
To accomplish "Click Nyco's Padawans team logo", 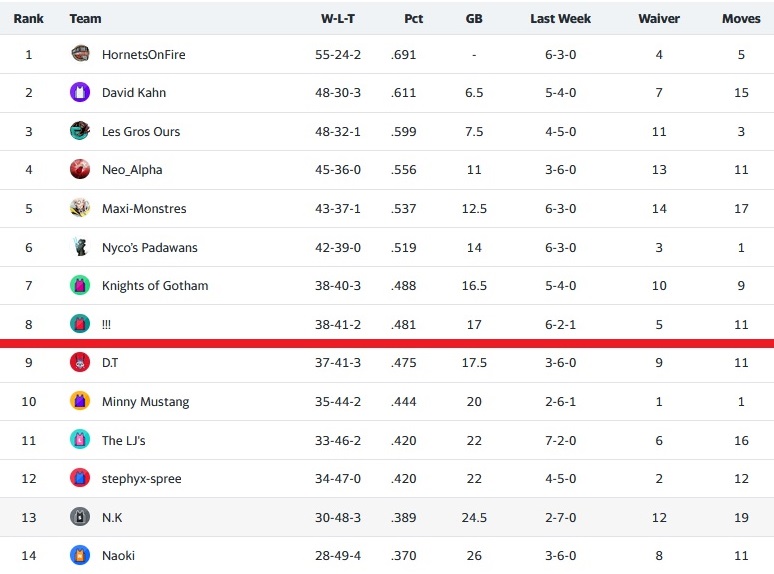I will [x=80, y=247].
